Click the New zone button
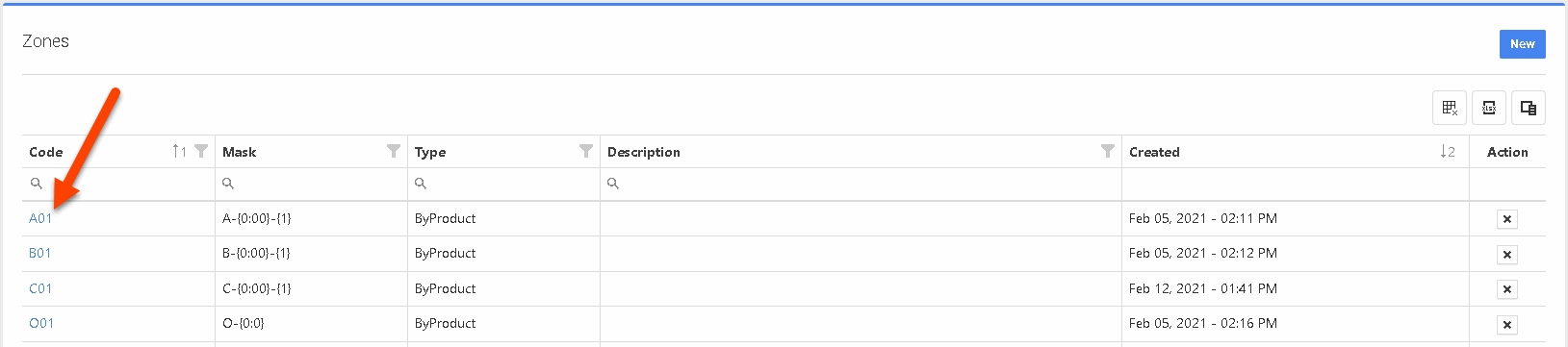 point(1523,44)
